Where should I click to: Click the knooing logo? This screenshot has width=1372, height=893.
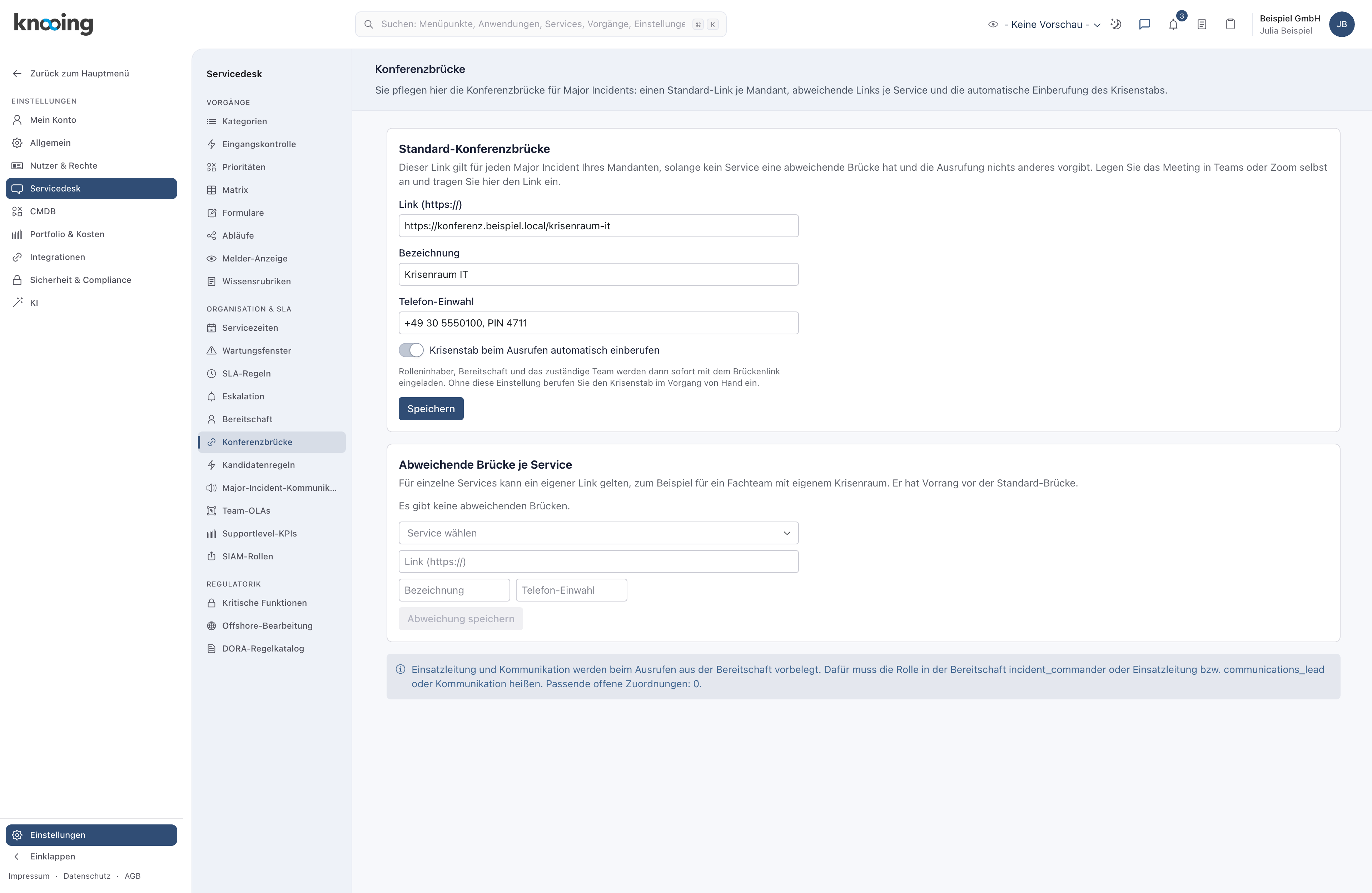pos(53,24)
